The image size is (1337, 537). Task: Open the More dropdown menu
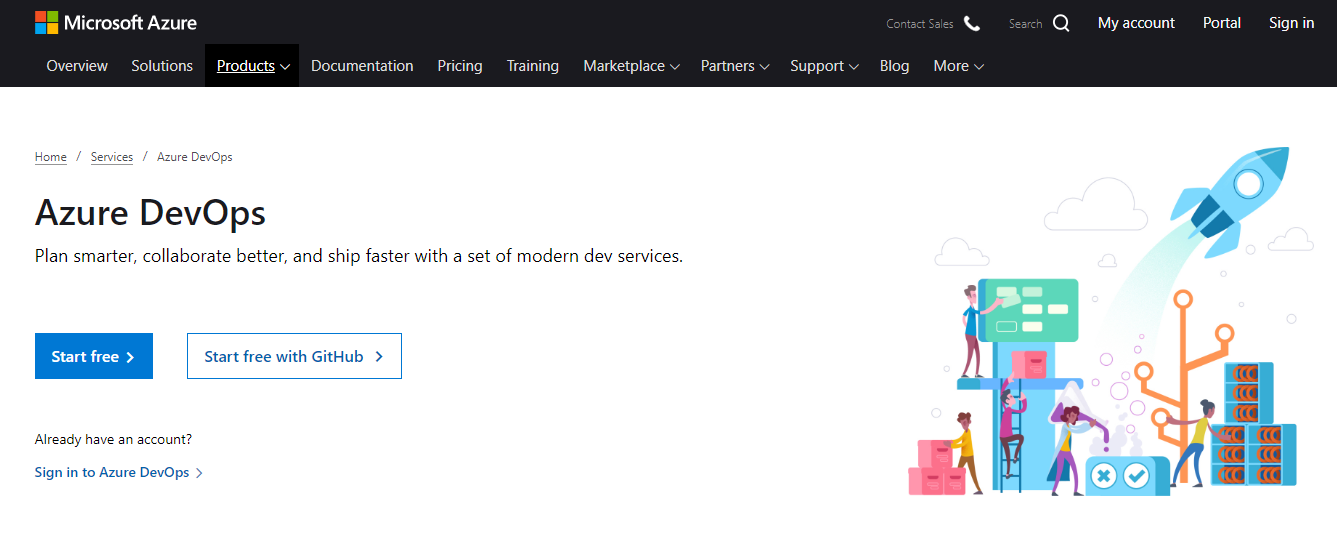click(x=958, y=66)
